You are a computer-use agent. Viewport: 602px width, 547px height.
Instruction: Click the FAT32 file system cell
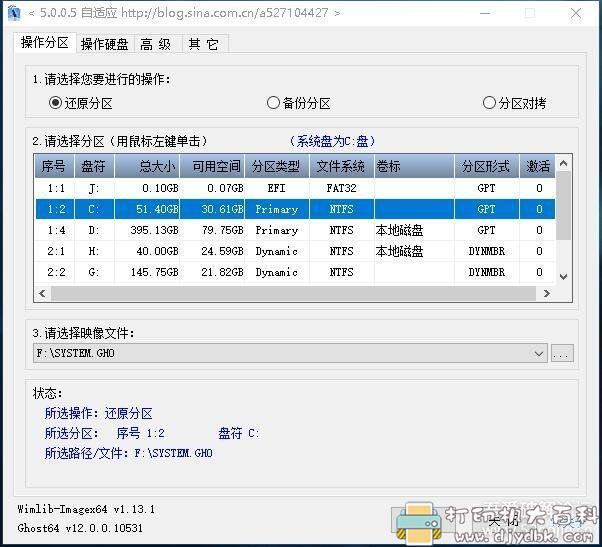(341, 188)
